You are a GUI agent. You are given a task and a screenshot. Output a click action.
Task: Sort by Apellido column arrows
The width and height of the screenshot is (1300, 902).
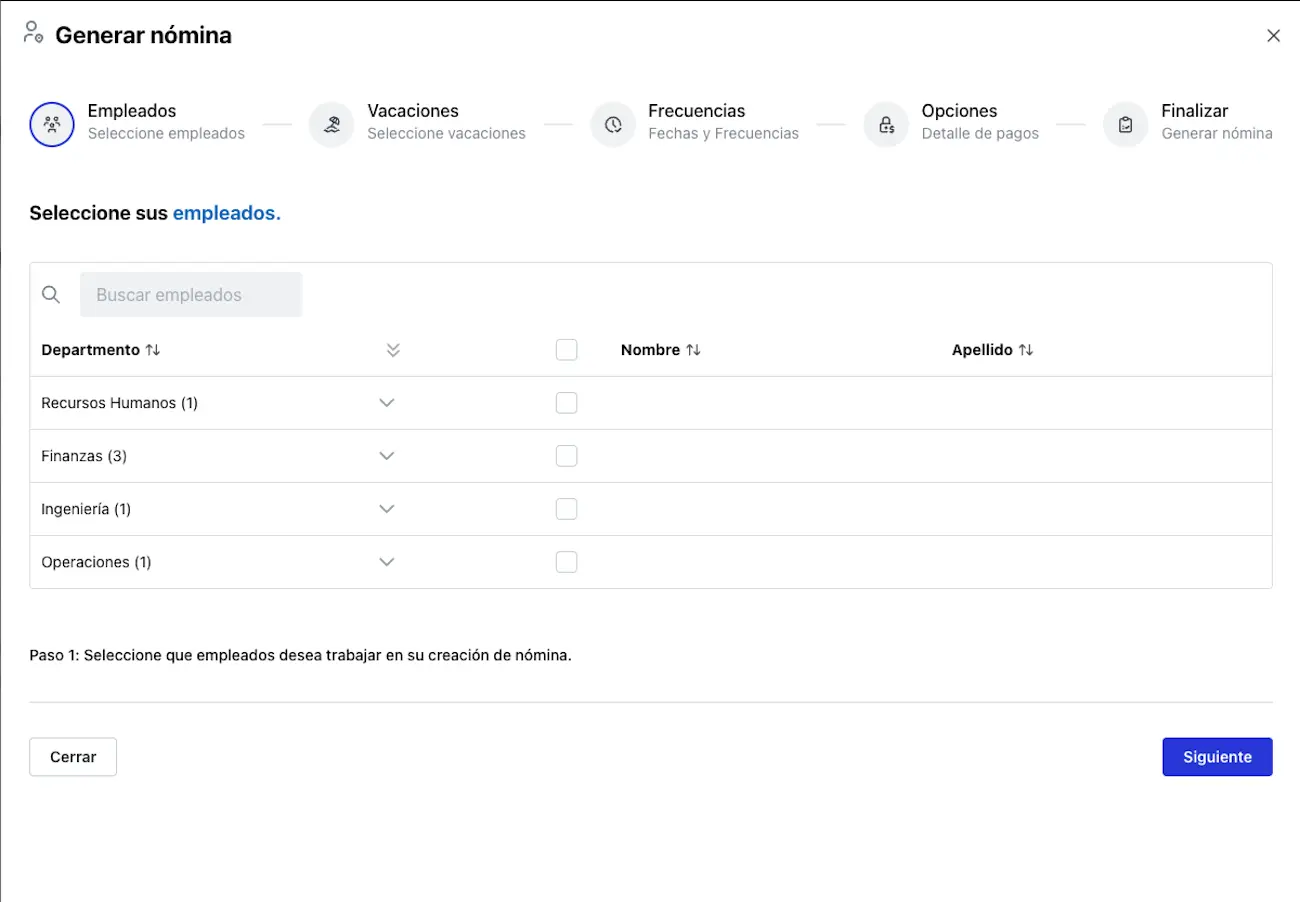(x=1026, y=350)
